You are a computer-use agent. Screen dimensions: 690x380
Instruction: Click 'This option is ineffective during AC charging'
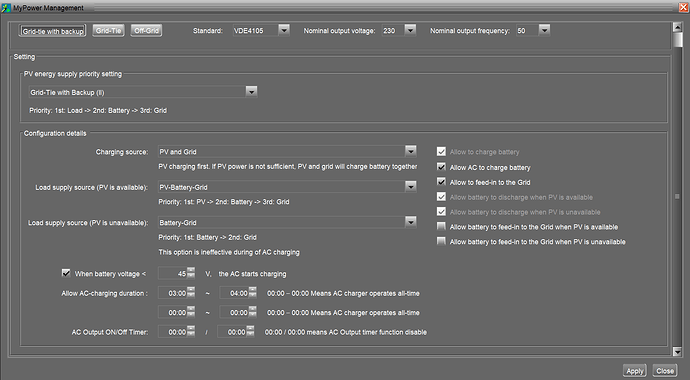[x=229, y=252]
